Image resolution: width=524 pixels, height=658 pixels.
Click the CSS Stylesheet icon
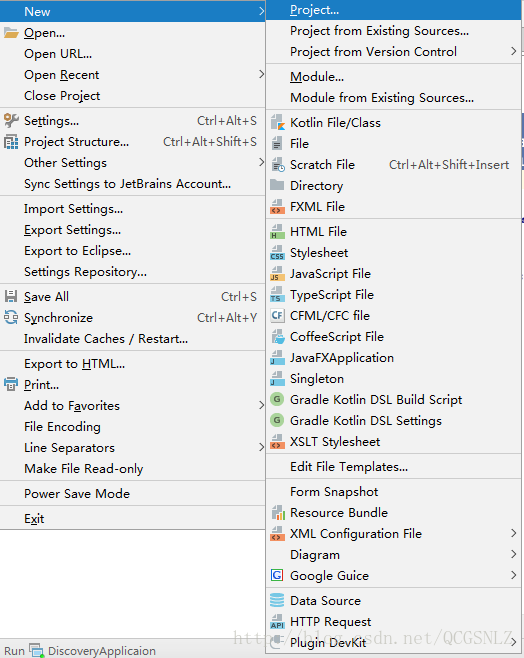277,253
